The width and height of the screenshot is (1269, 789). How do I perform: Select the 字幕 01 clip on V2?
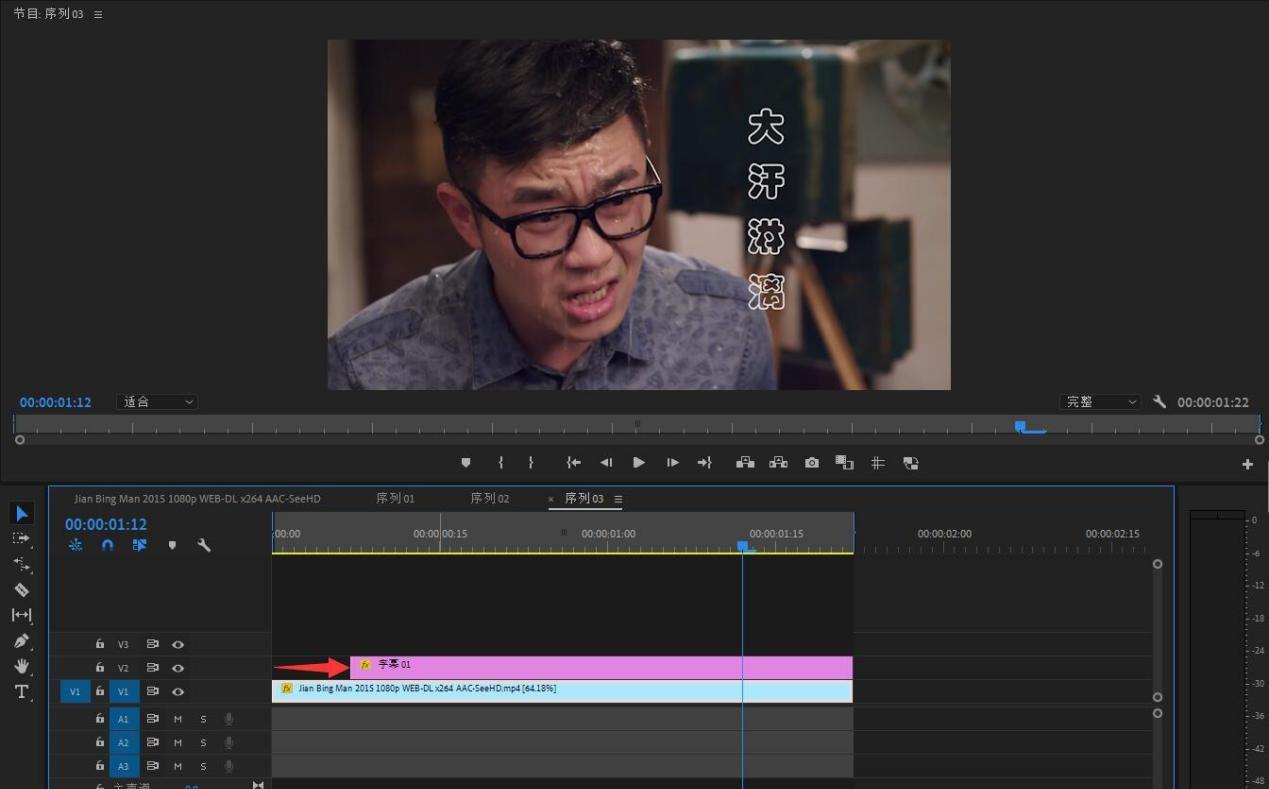tap(601, 667)
